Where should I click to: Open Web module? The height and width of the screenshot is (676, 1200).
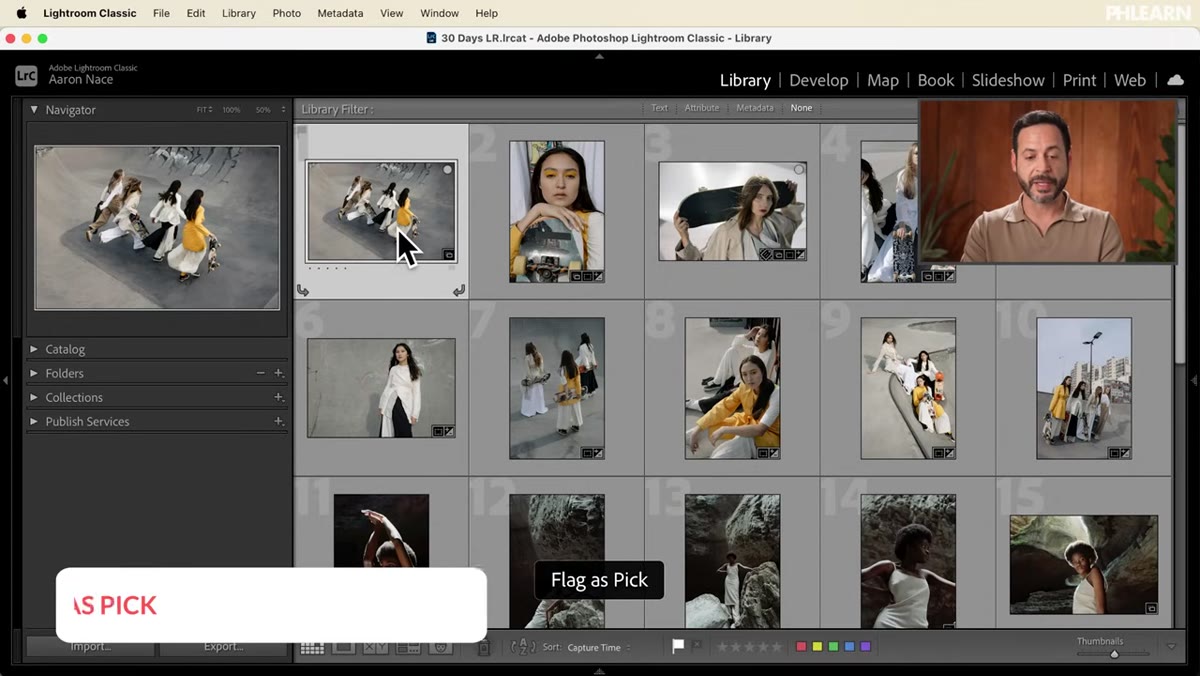point(1130,80)
